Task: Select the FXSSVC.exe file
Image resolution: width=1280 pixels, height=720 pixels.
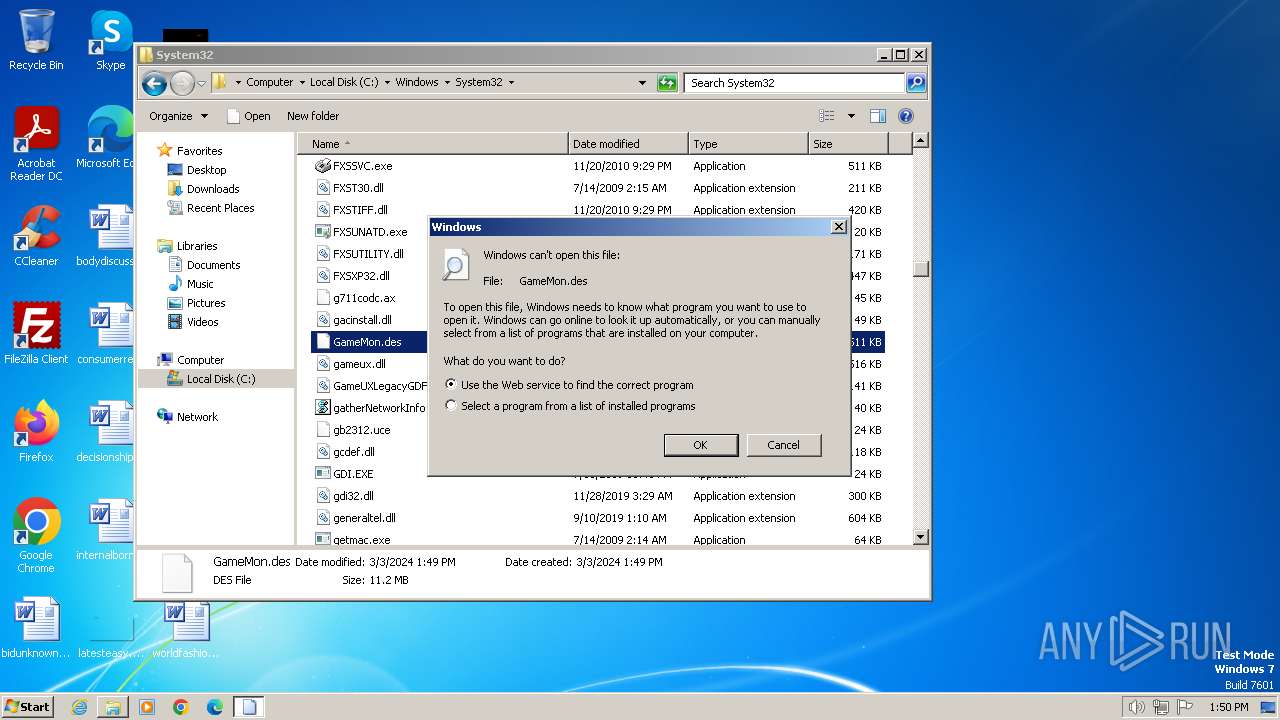Action: (362, 166)
